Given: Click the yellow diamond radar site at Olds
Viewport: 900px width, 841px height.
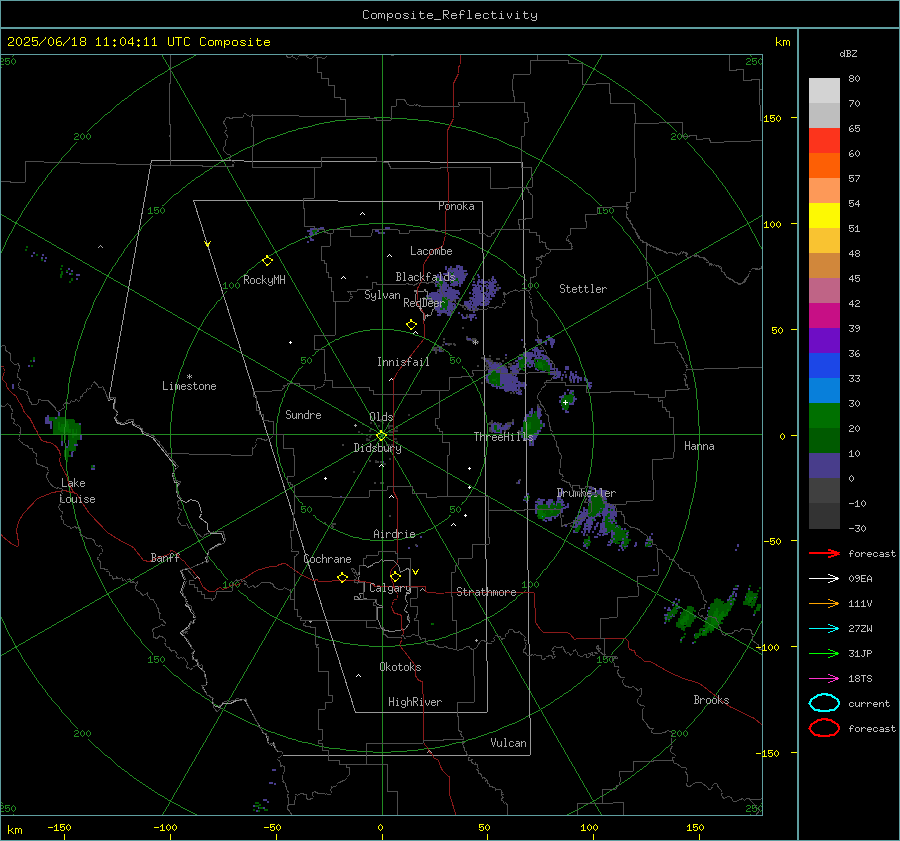Looking at the screenshot, I should pyautogui.click(x=382, y=436).
